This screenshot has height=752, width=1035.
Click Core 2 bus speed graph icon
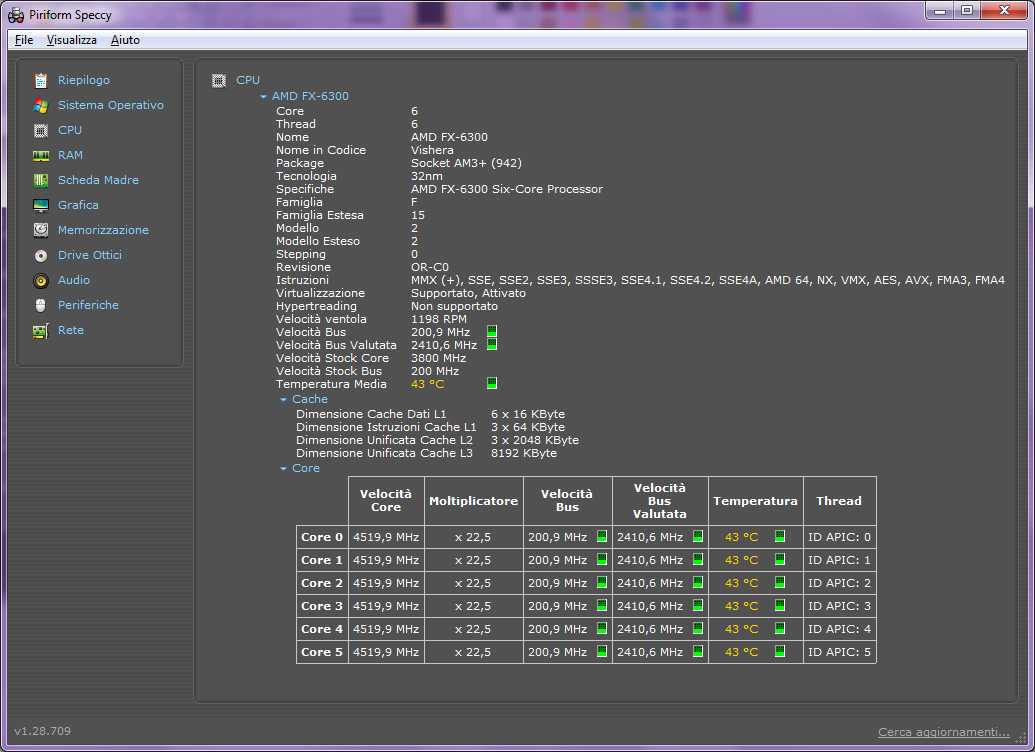(x=602, y=582)
